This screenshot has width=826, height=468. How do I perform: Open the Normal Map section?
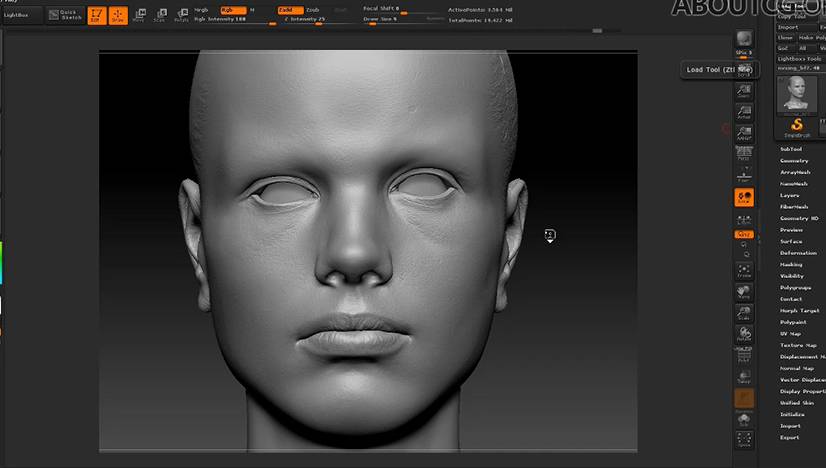[797, 368]
